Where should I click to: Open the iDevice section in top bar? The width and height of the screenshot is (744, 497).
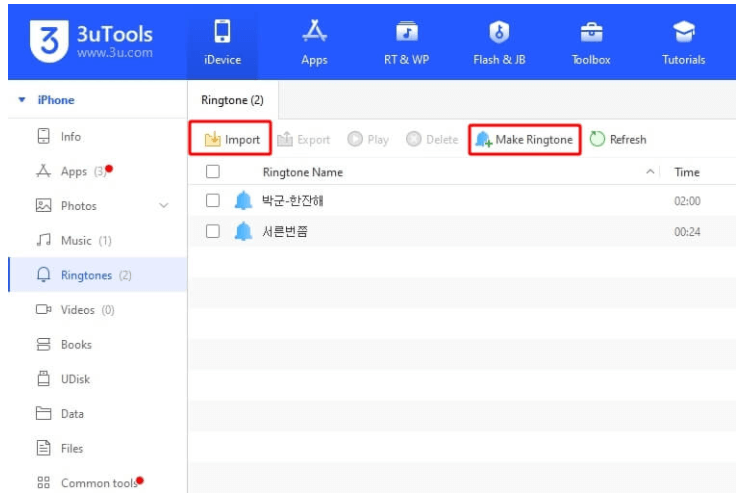pyautogui.click(x=222, y=42)
